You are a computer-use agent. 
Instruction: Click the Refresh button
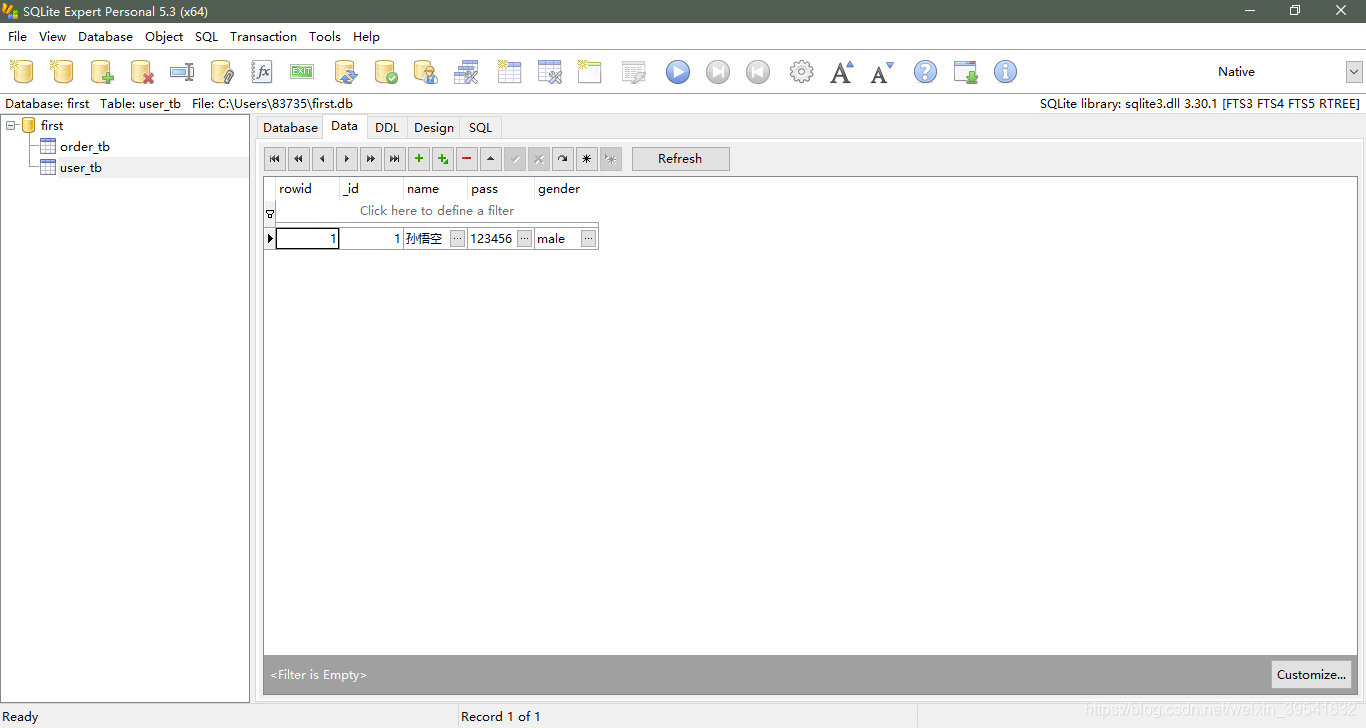pyautogui.click(x=681, y=159)
